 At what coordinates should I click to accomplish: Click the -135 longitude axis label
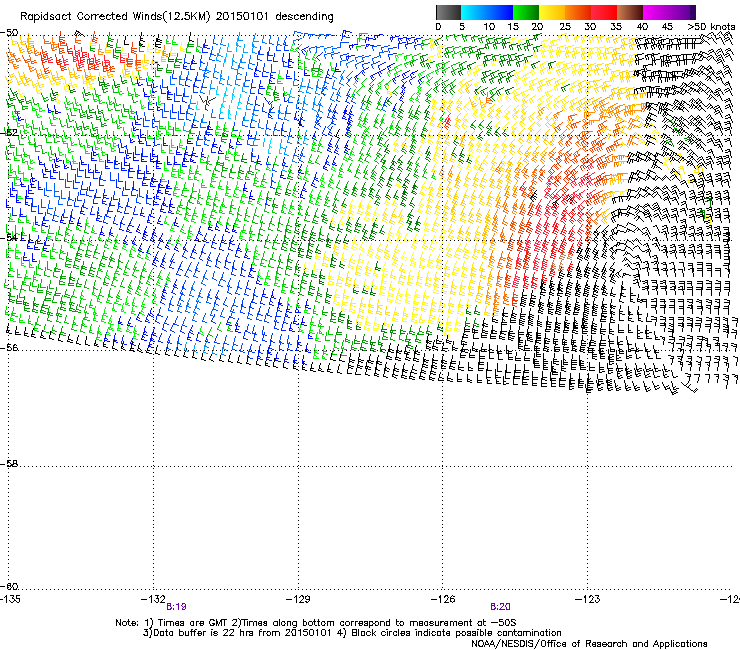point(10,599)
